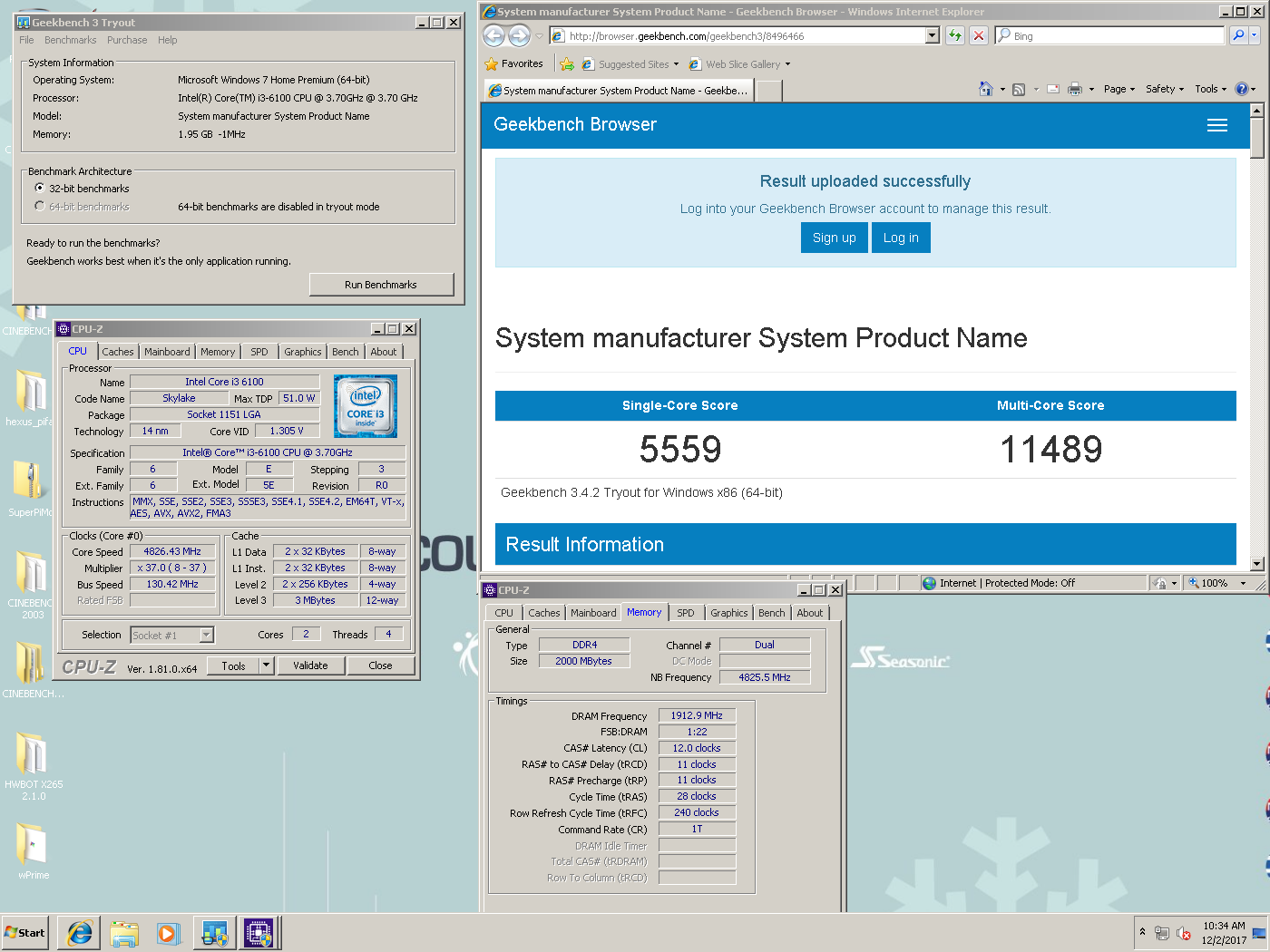Launch Internet Explorer from the taskbar
Screen dimensions: 1270x952
coord(79,932)
